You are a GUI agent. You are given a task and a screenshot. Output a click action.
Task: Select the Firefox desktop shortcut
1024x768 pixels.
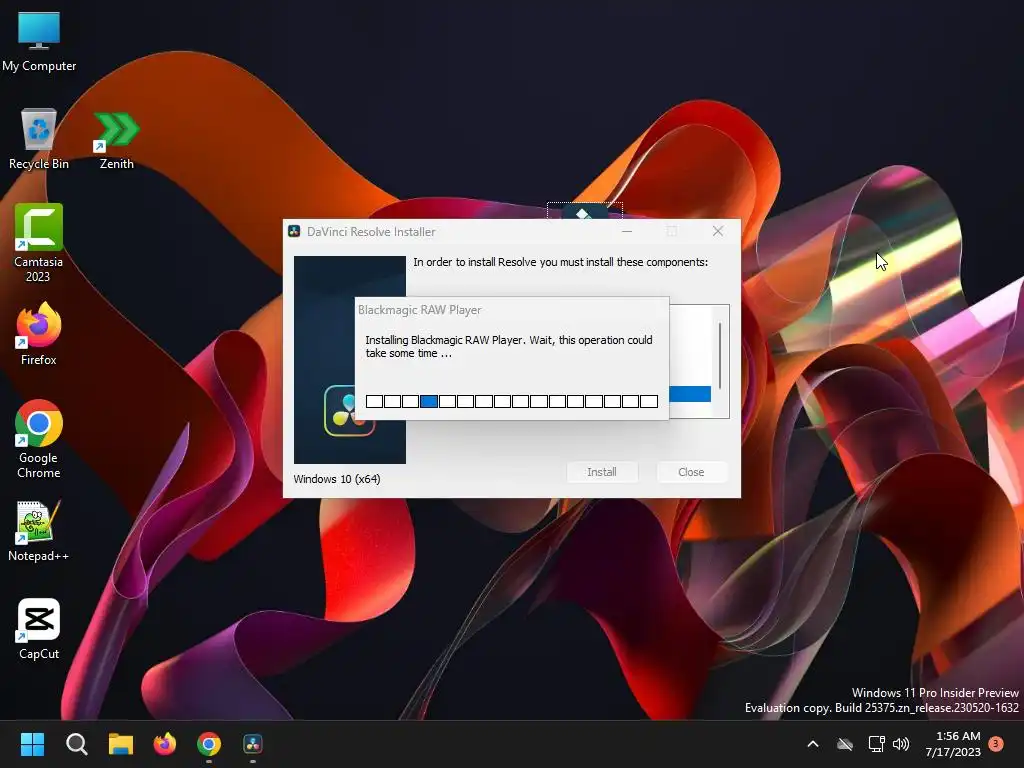pos(39,334)
